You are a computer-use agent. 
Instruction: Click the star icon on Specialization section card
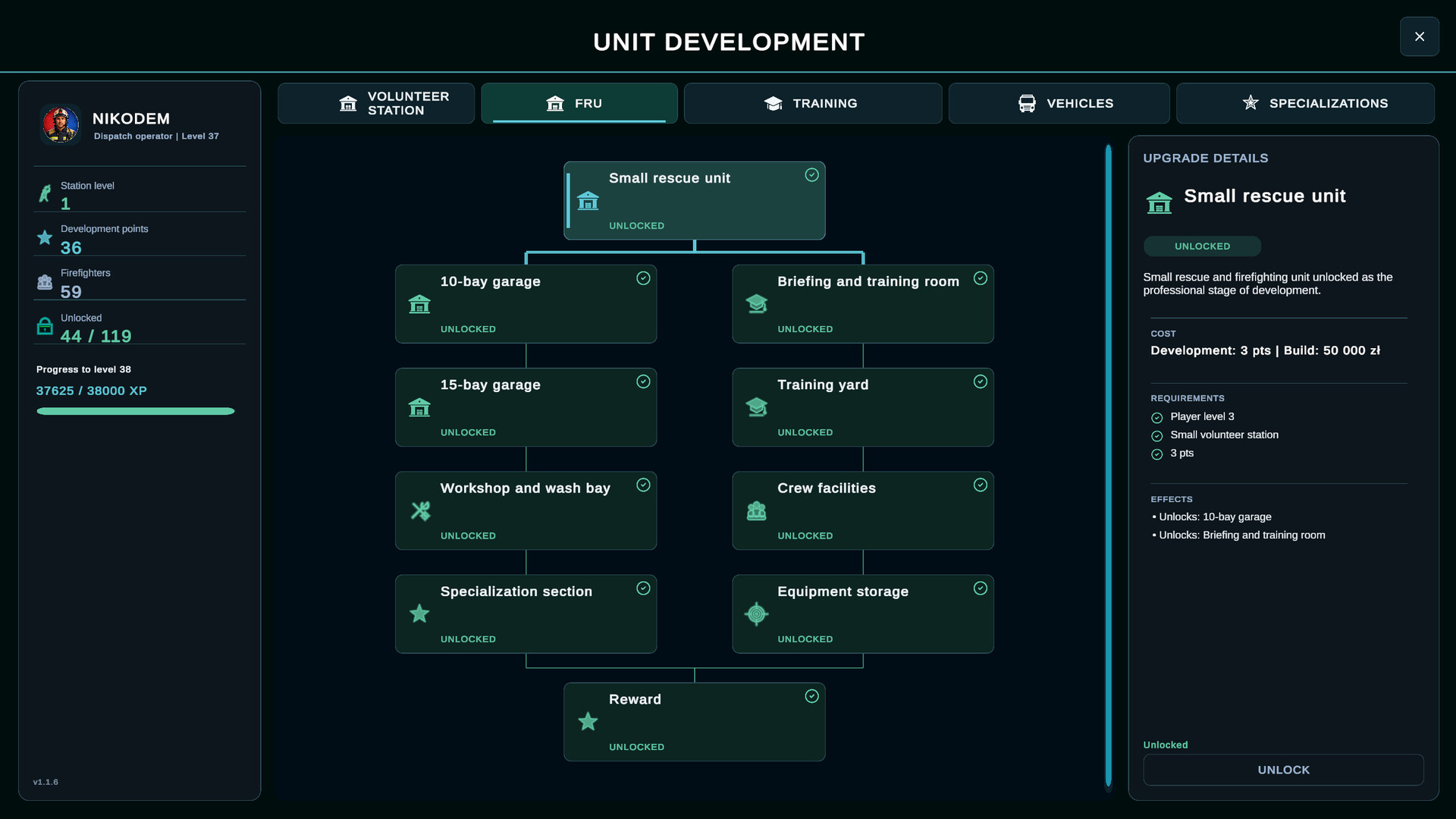[x=419, y=613]
